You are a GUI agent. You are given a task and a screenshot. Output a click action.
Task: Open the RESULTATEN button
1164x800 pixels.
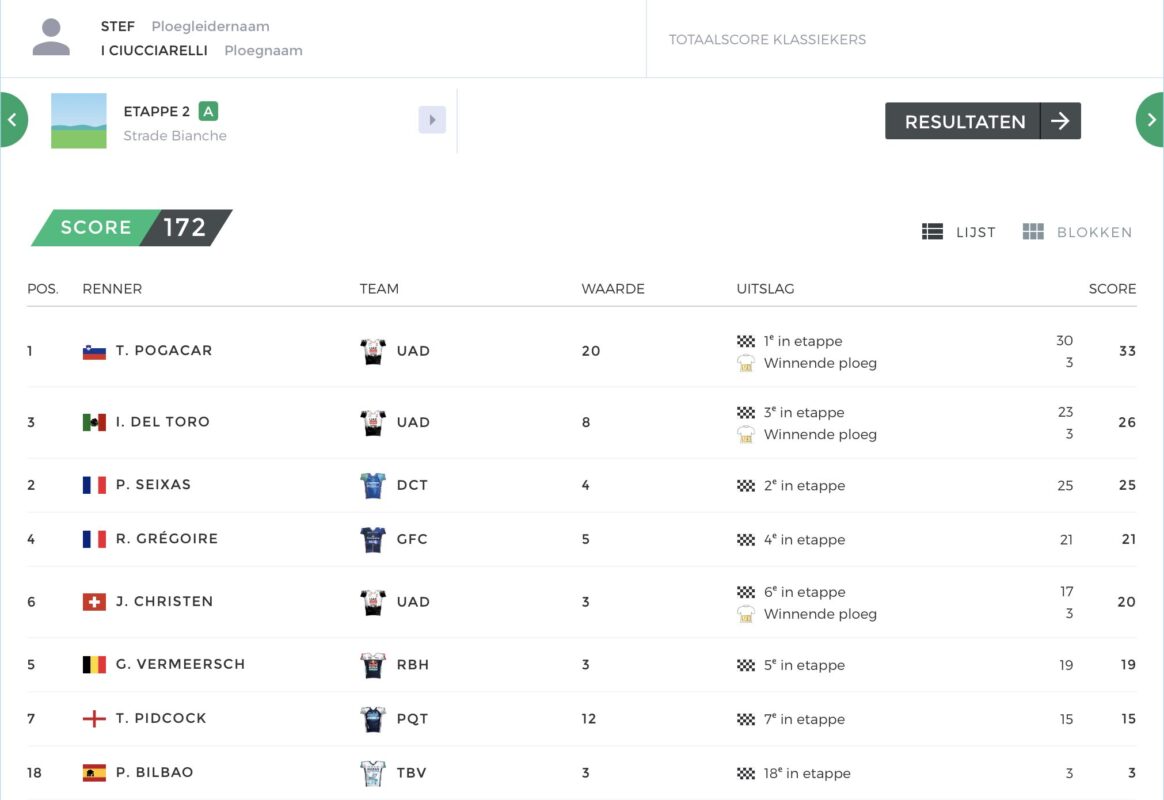pos(982,121)
